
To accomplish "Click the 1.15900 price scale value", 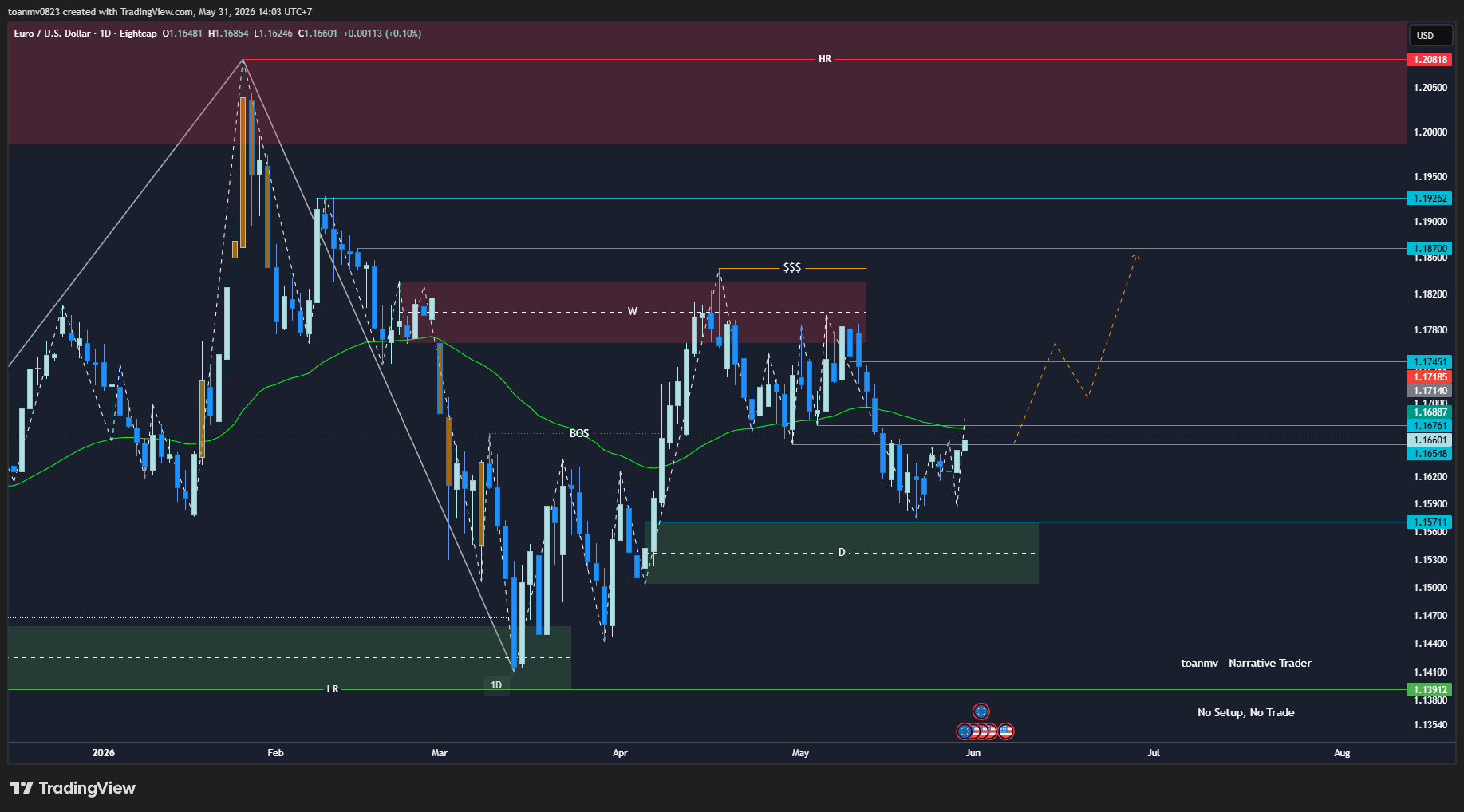I will coord(1430,504).
